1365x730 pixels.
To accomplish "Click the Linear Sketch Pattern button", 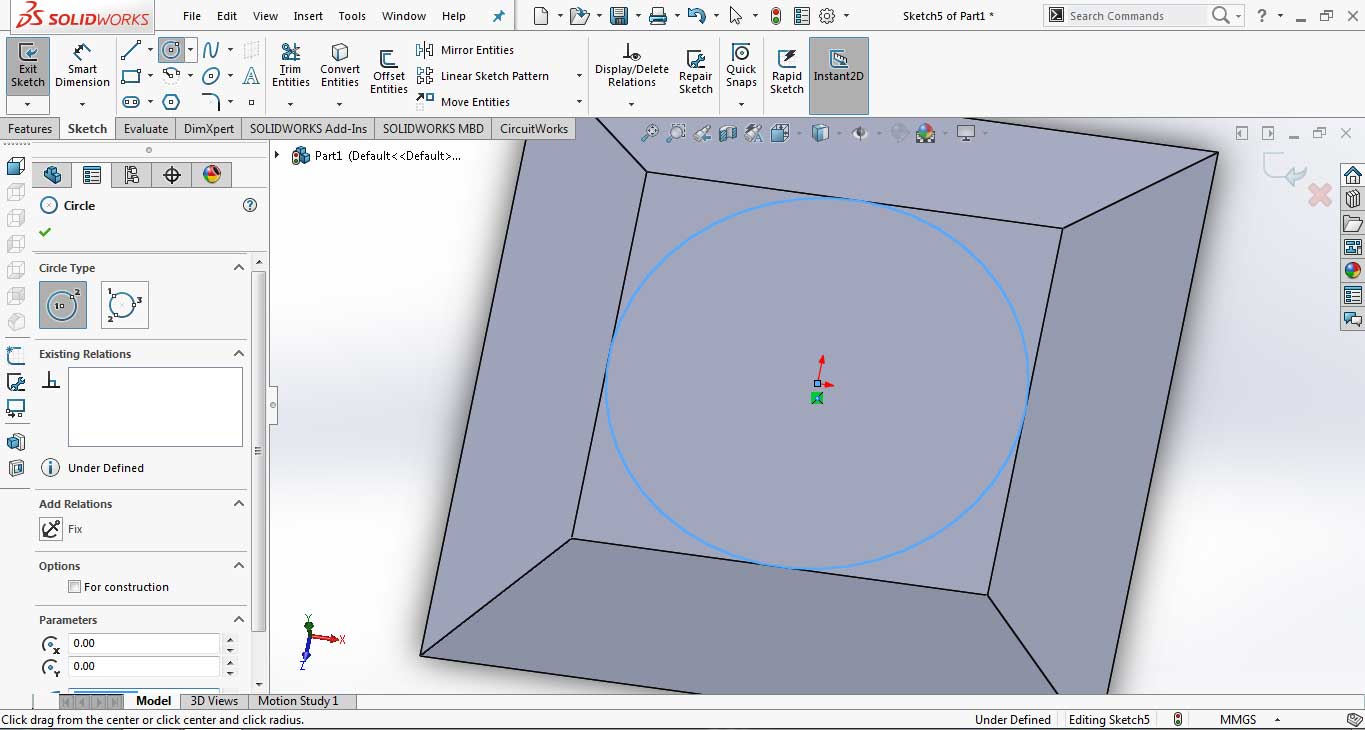I will click(x=482, y=76).
